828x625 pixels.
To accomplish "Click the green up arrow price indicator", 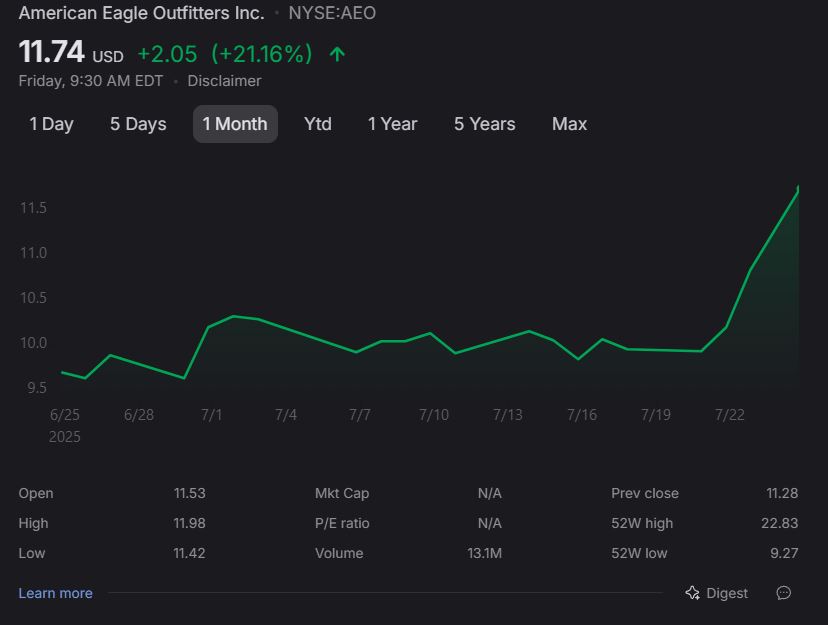I will click(x=337, y=54).
